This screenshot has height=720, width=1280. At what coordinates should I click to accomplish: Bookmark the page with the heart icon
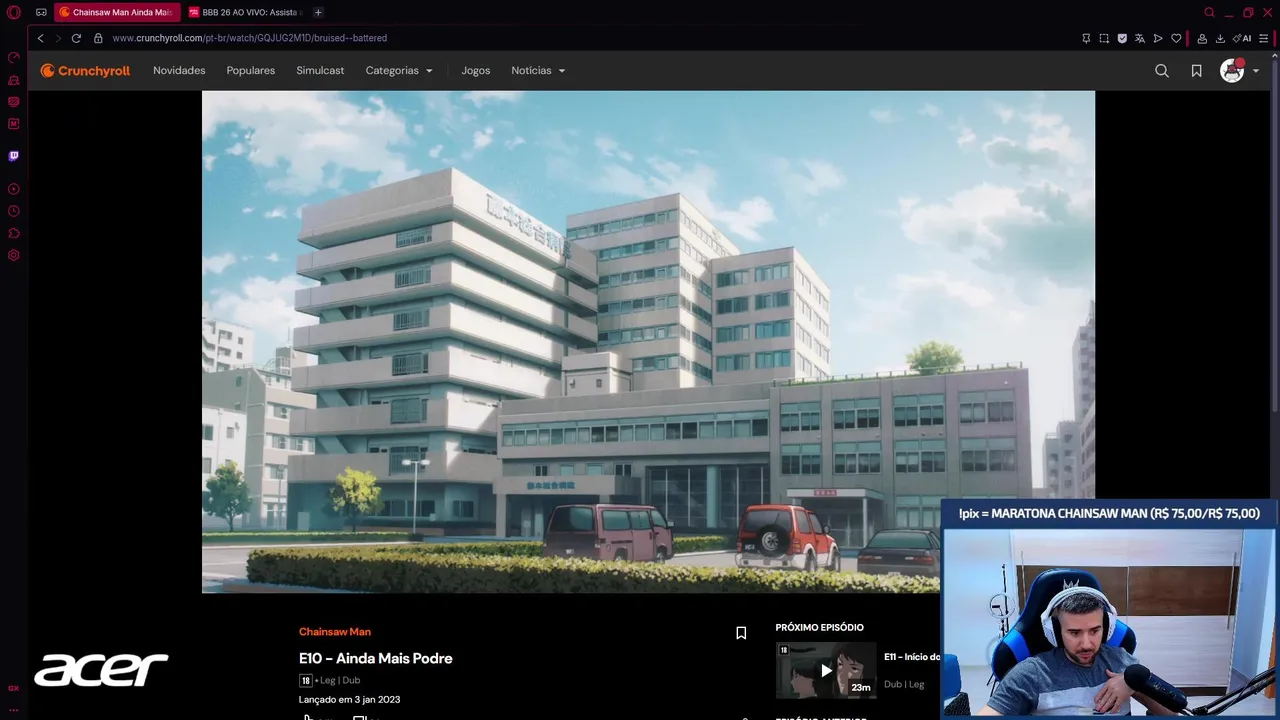1176,38
